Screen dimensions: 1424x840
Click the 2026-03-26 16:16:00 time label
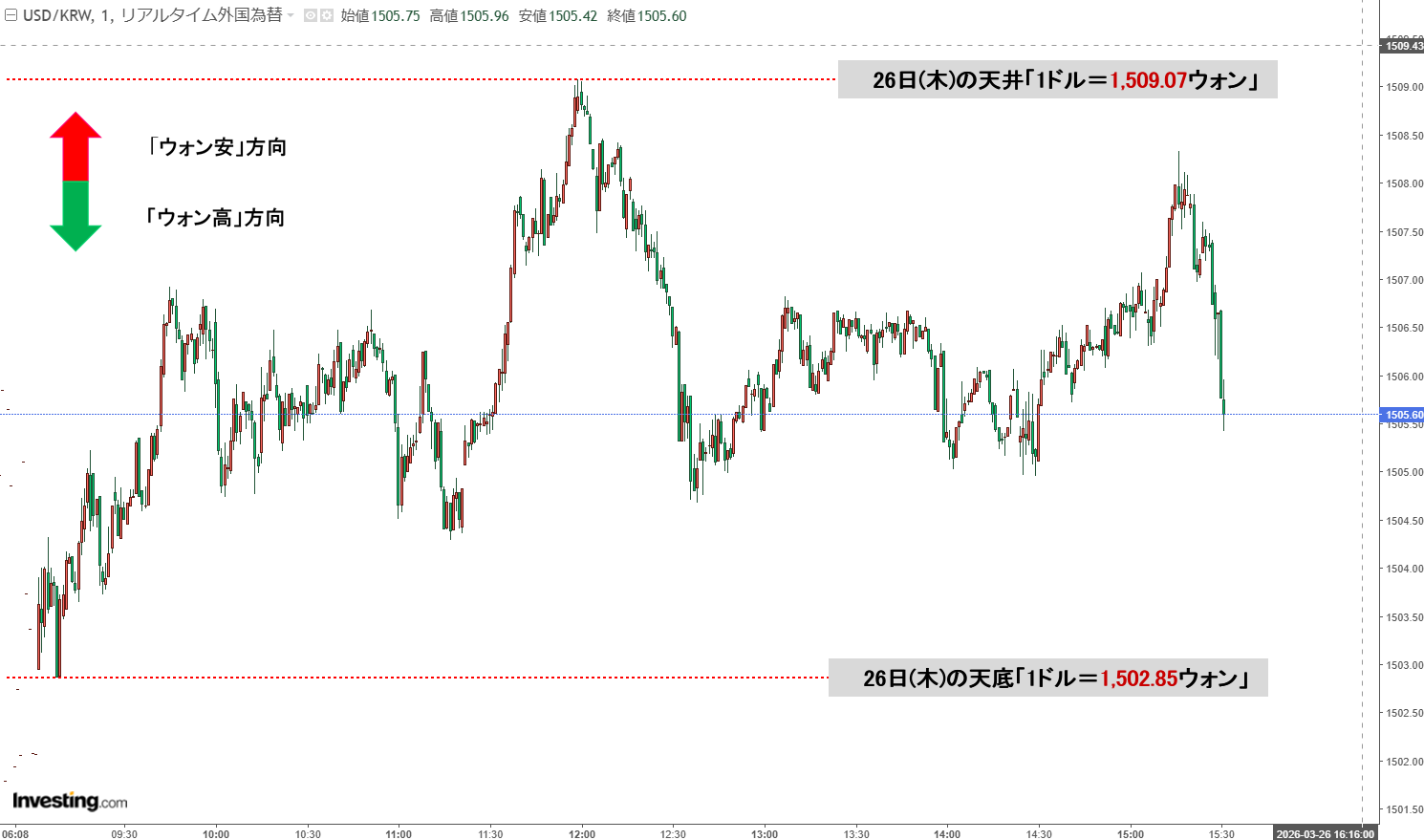click(1325, 833)
